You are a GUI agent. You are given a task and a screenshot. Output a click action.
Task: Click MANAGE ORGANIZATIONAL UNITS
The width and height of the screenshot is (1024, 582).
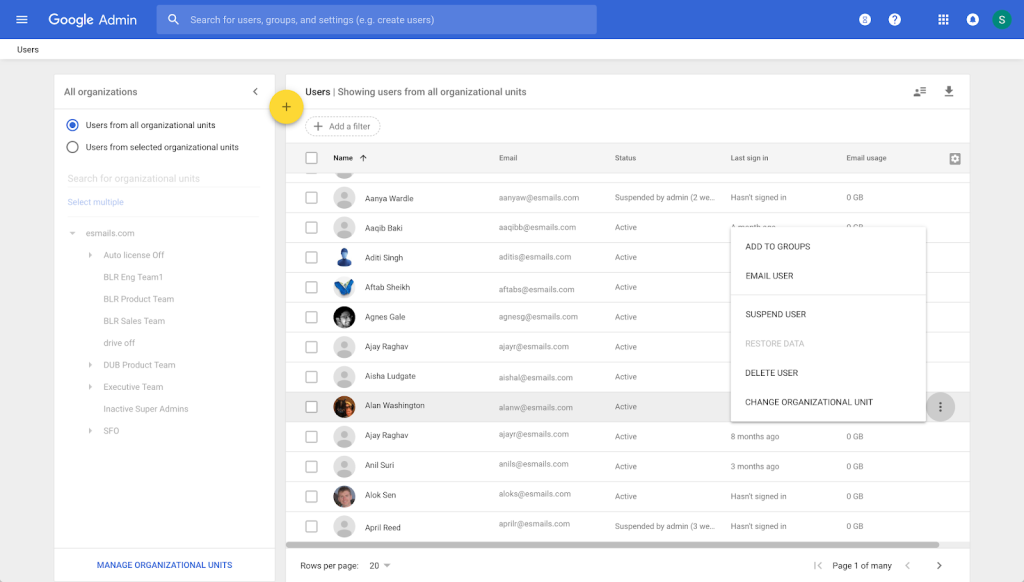point(164,565)
